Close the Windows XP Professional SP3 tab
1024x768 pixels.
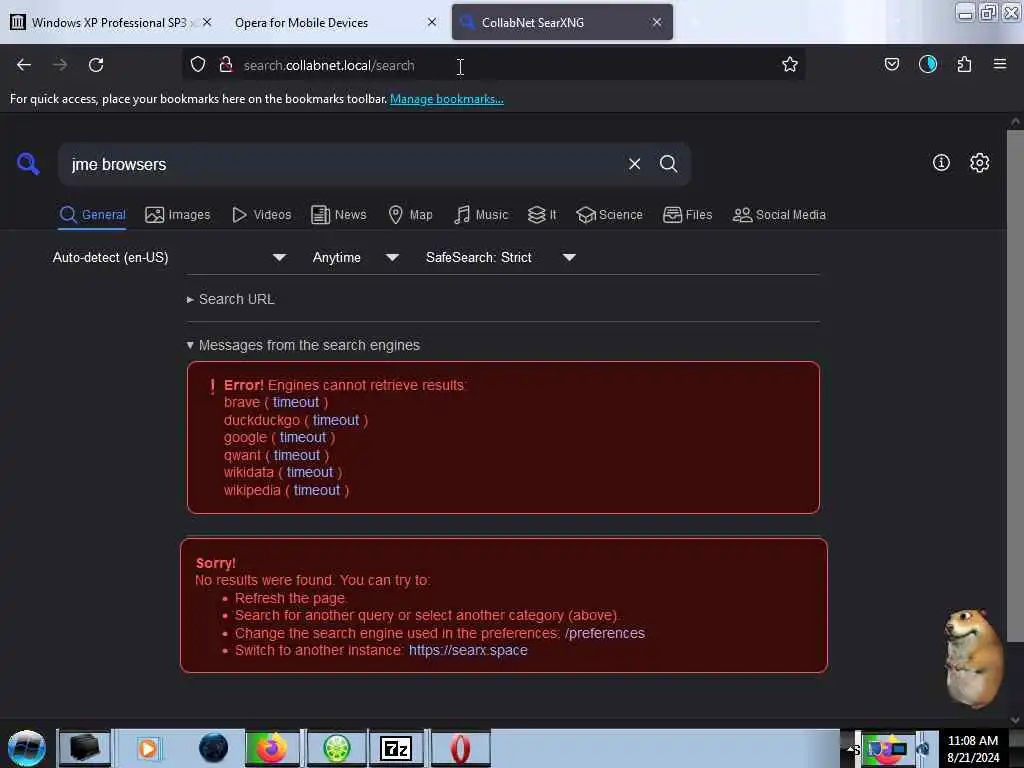pos(207,22)
